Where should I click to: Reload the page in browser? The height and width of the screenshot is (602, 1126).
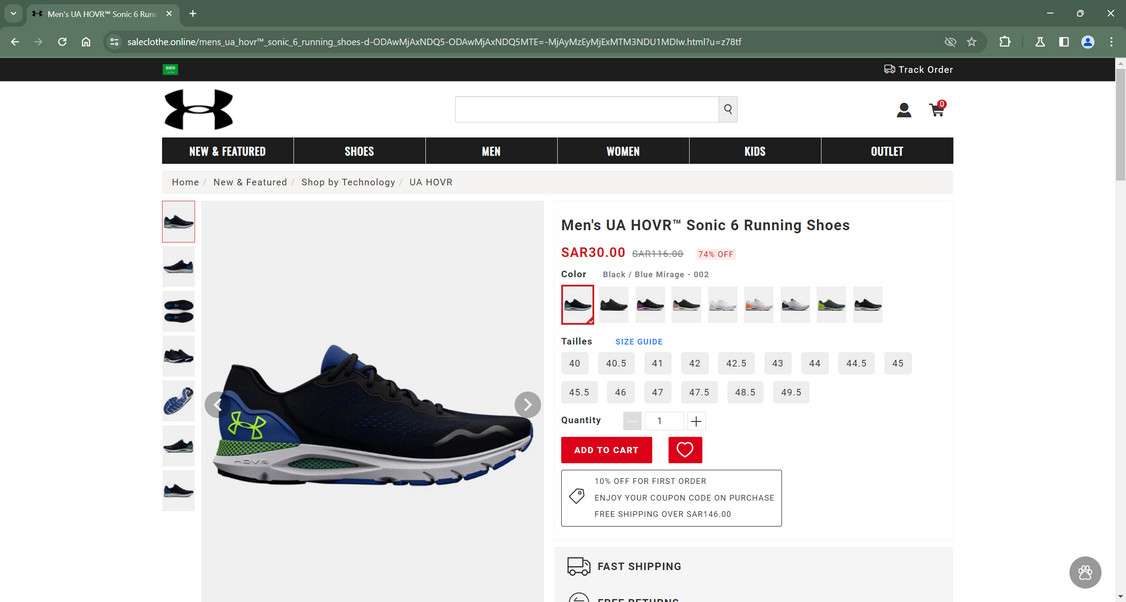(x=62, y=42)
